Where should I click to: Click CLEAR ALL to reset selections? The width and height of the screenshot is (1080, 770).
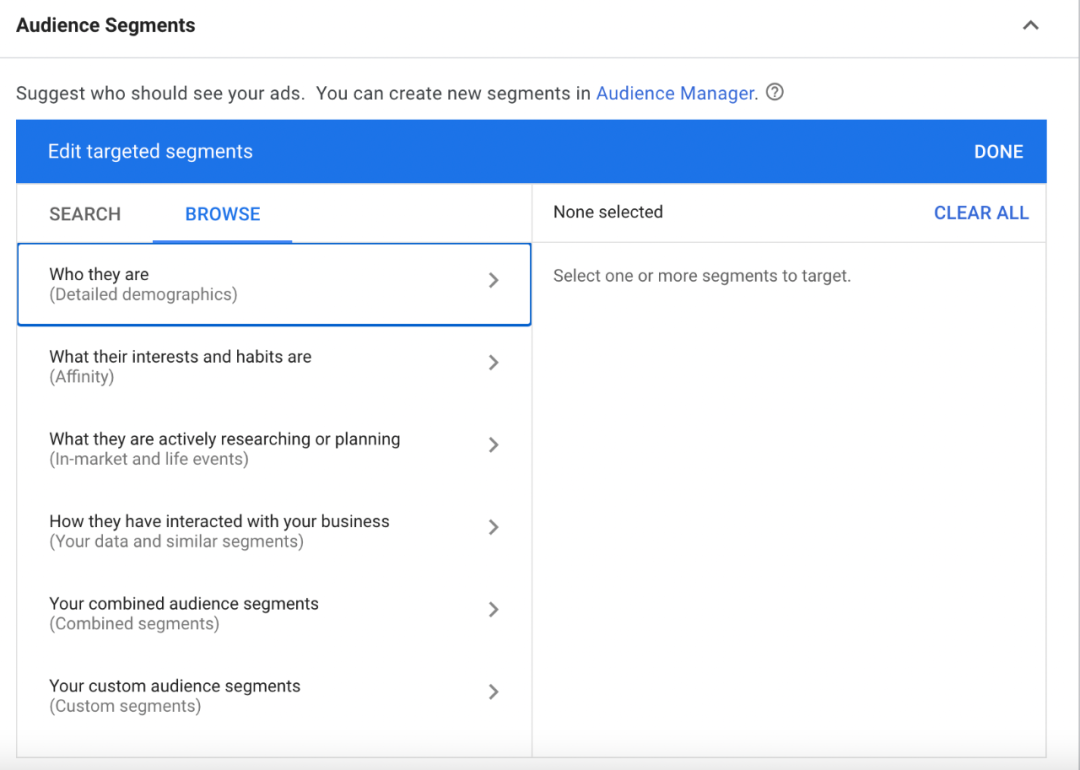coord(980,213)
